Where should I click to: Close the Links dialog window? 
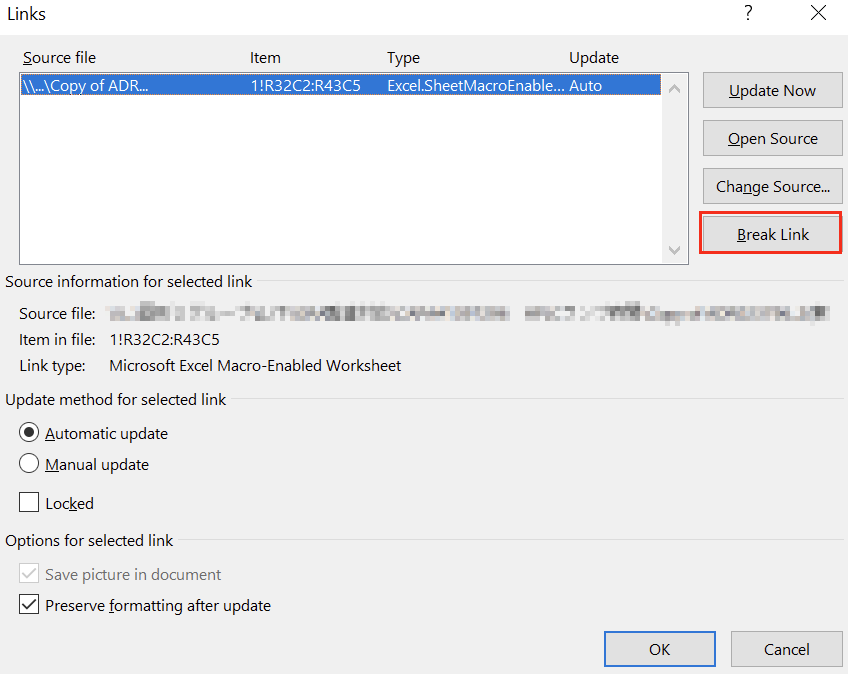tap(819, 14)
